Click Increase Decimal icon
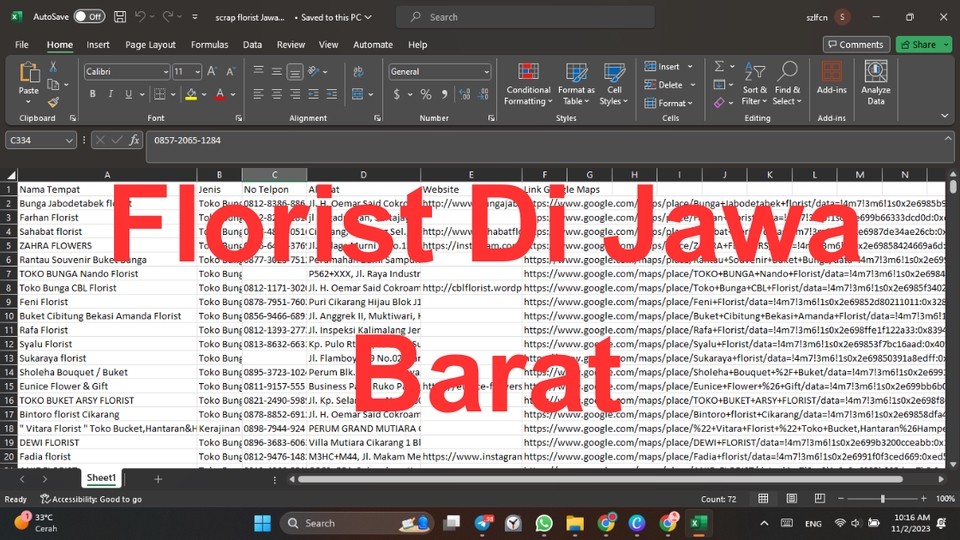Image resolution: width=960 pixels, height=540 pixels. click(465, 94)
